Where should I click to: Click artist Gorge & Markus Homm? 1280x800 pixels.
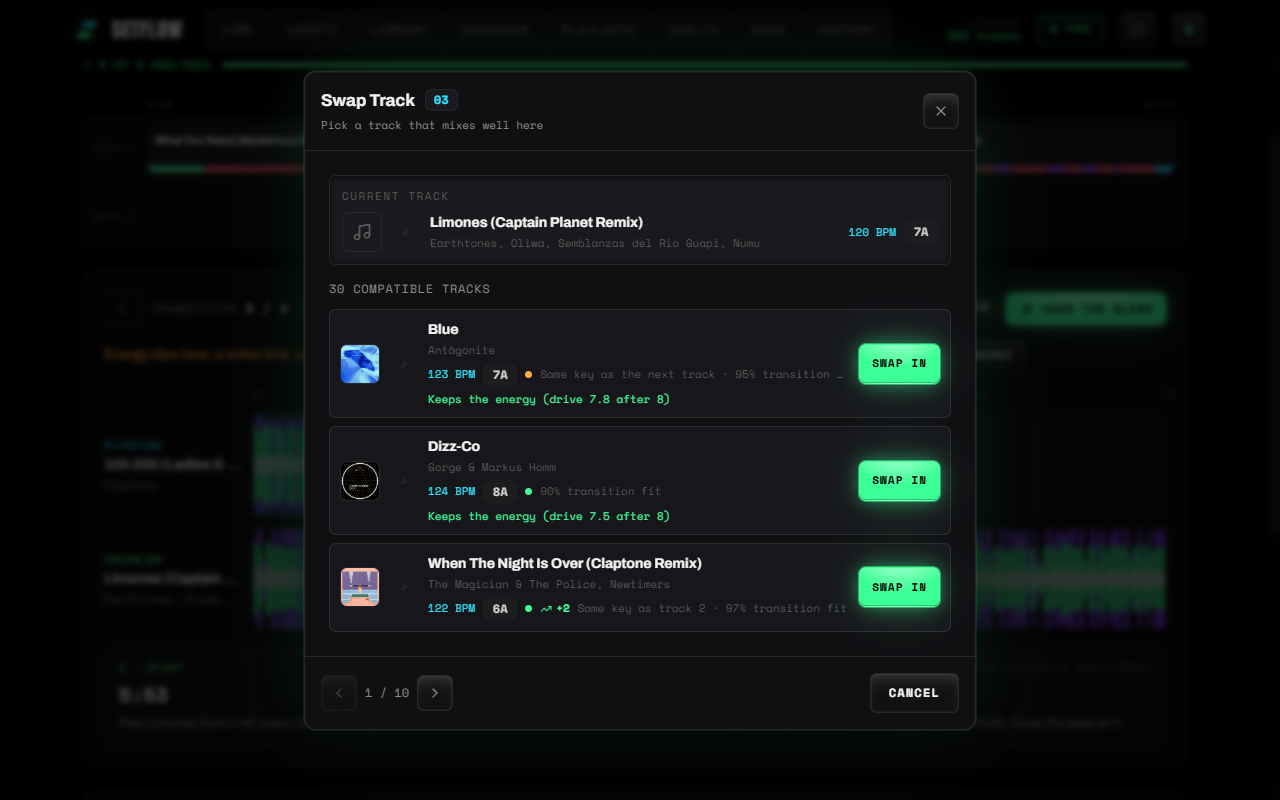492,467
